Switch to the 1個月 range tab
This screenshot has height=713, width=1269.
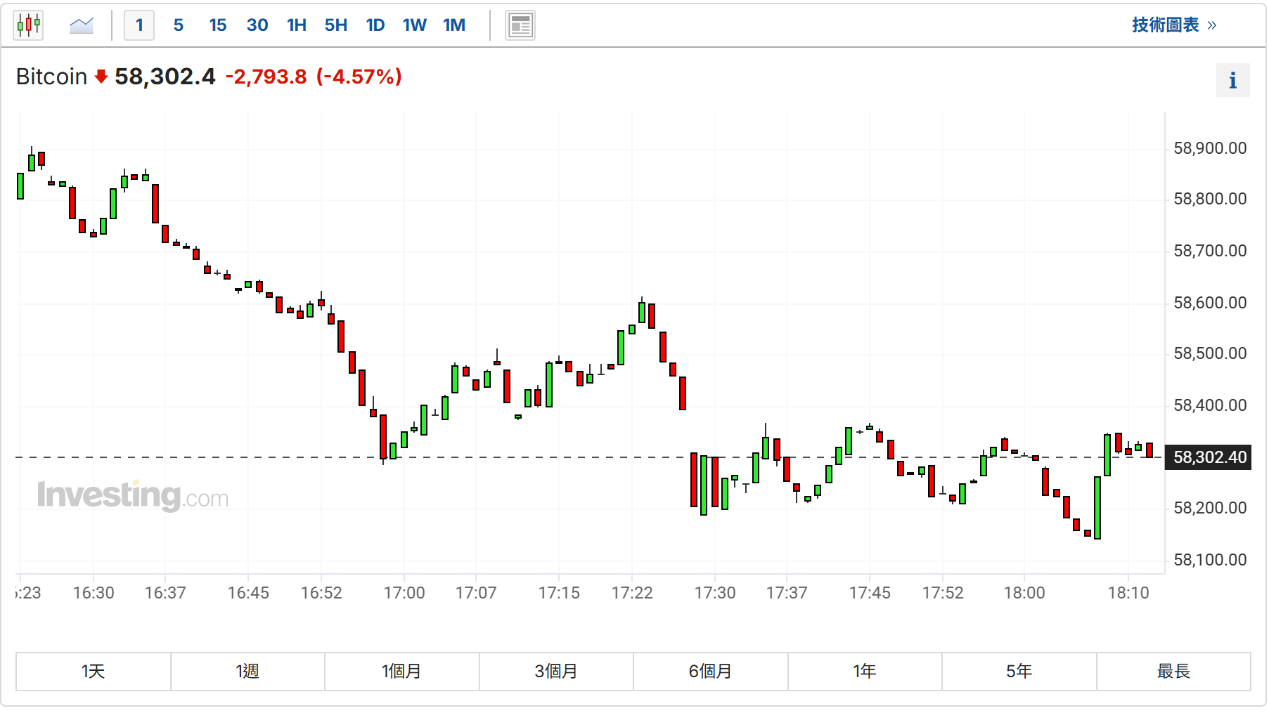402,671
